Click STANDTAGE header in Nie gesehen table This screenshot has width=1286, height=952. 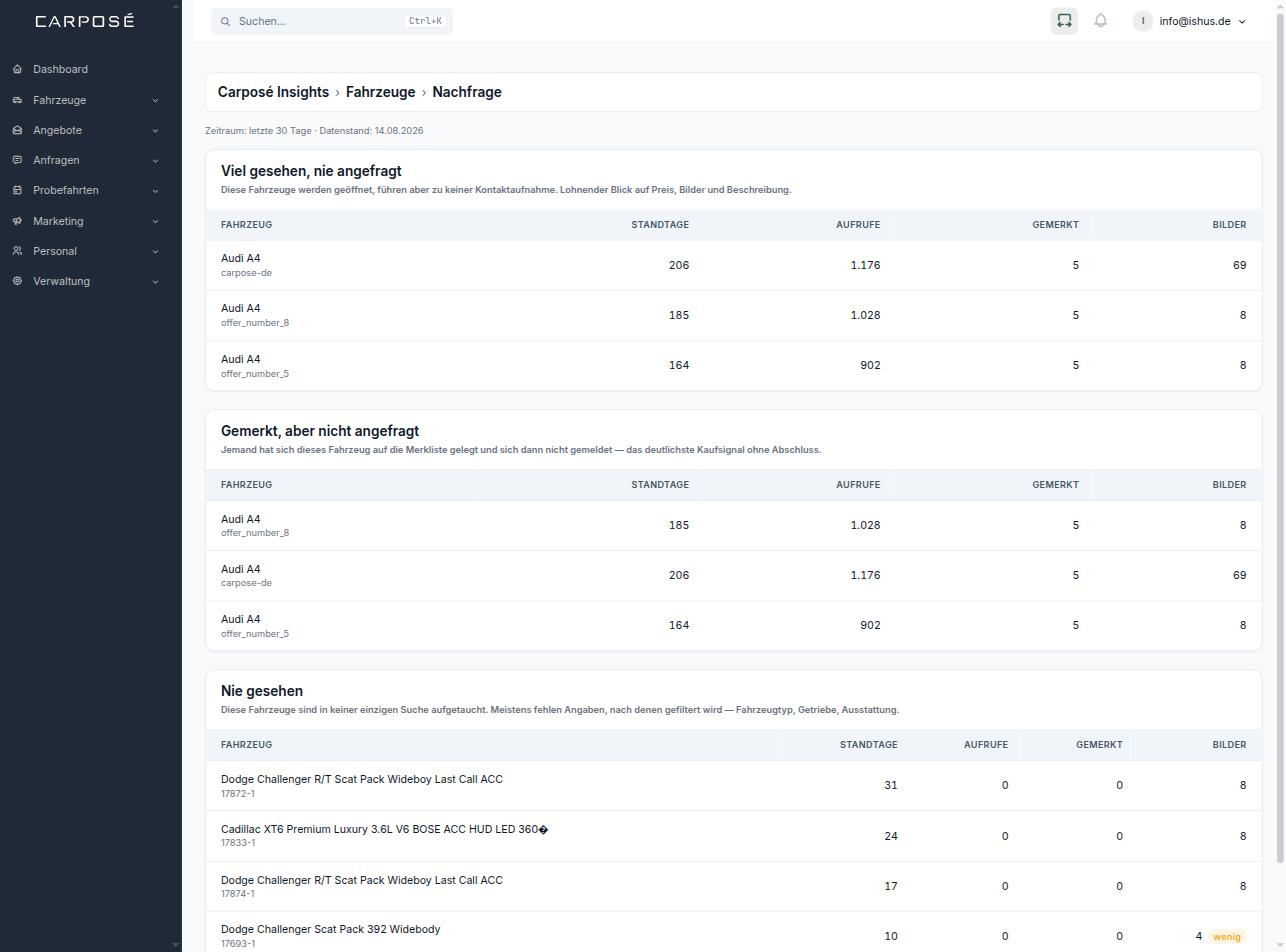click(x=868, y=745)
